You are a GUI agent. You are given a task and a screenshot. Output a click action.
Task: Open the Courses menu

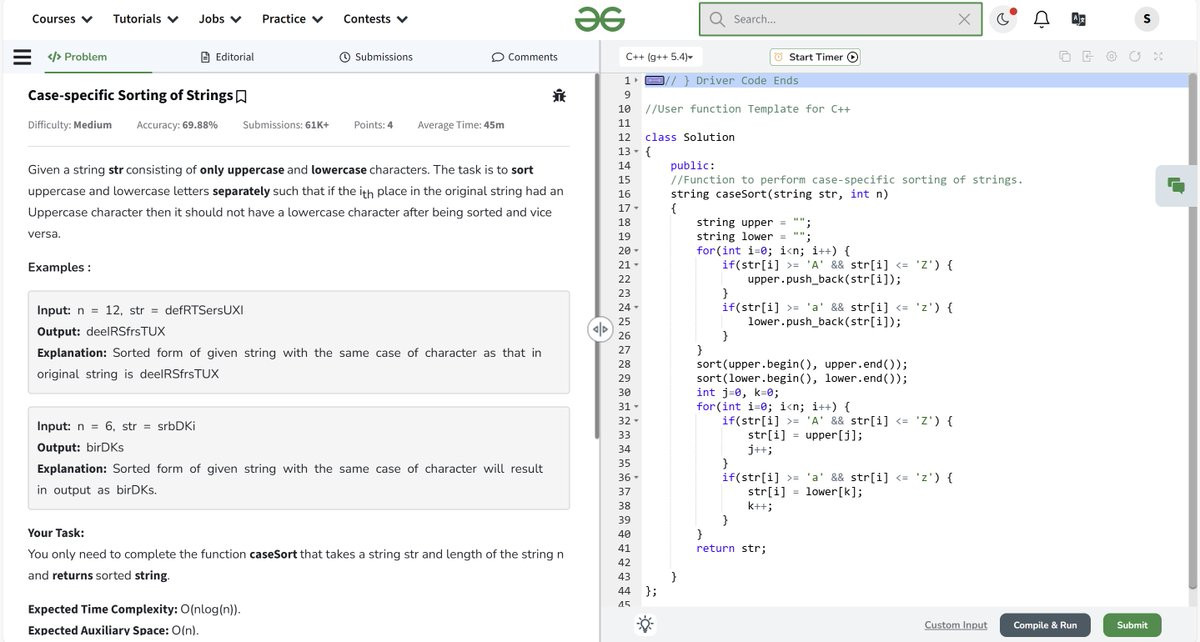[x=62, y=19]
